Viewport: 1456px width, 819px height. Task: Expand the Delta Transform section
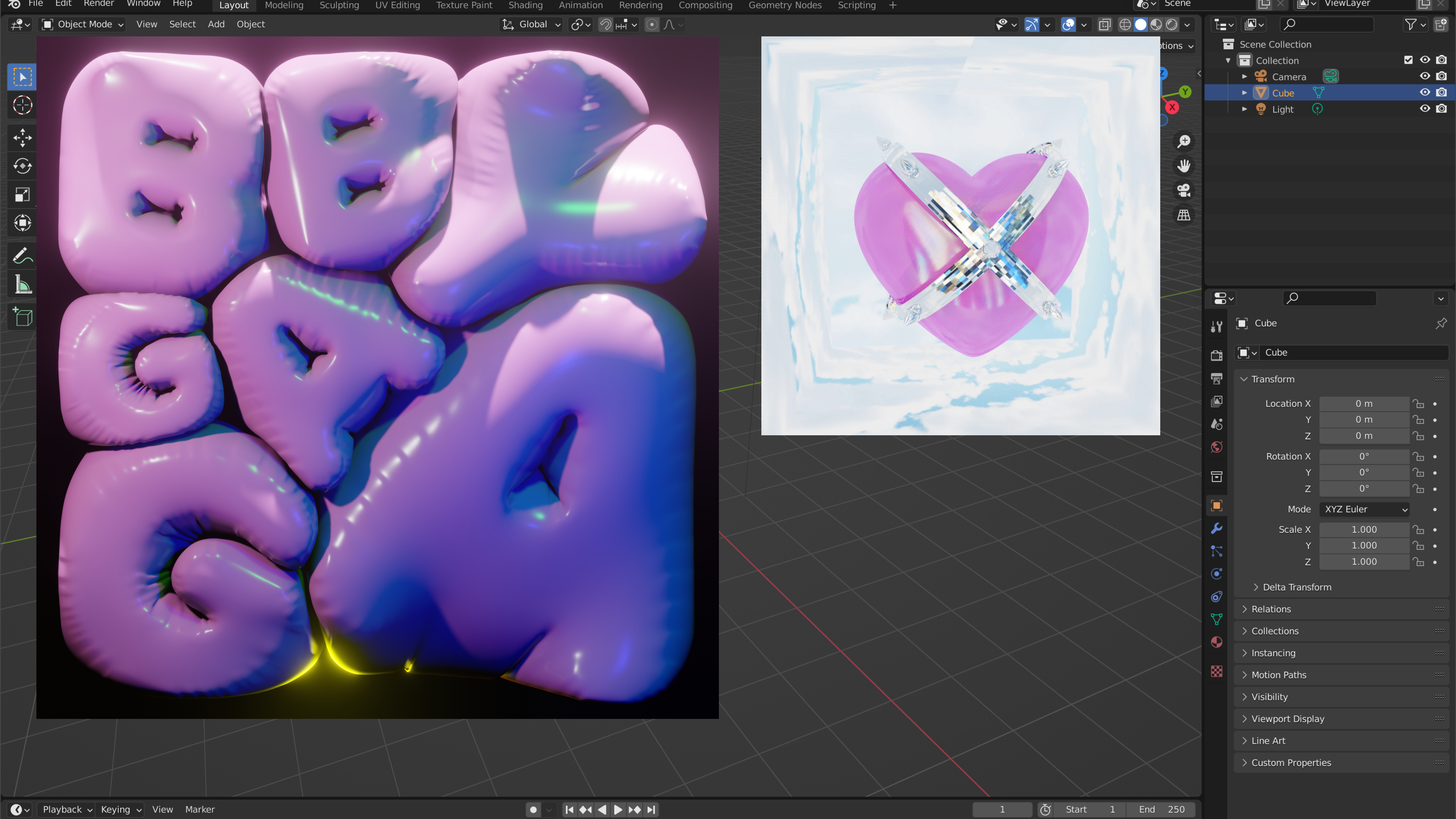click(x=1297, y=587)
